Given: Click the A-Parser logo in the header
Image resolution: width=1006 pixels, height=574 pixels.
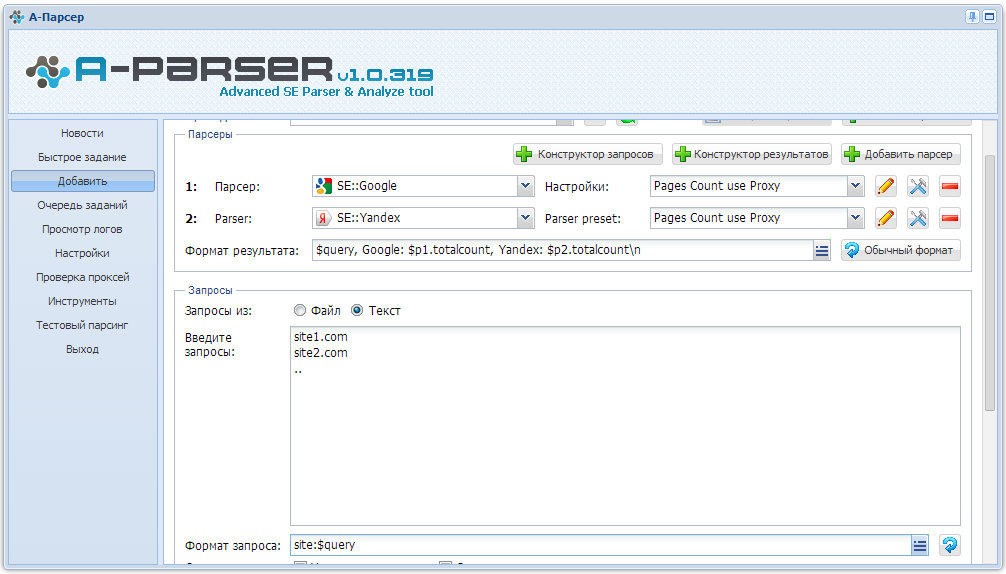Looking at the screenshot, I should (230, 77).
